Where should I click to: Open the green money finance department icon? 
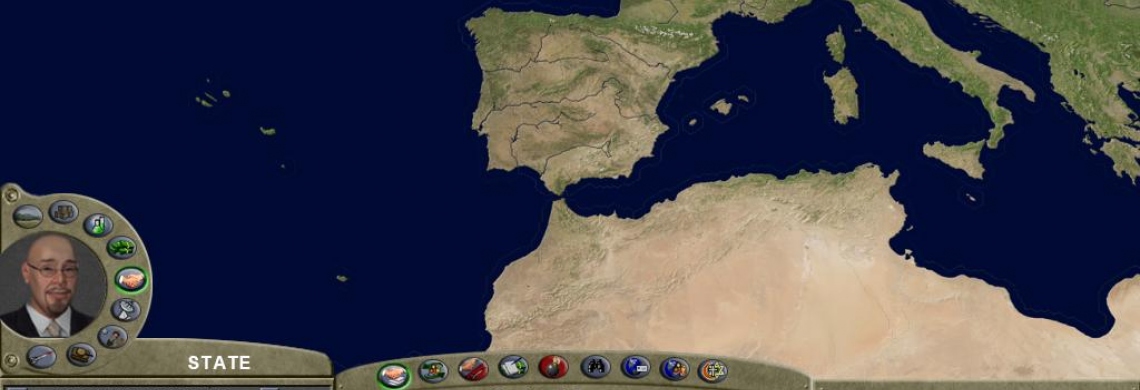coord(121,247)
